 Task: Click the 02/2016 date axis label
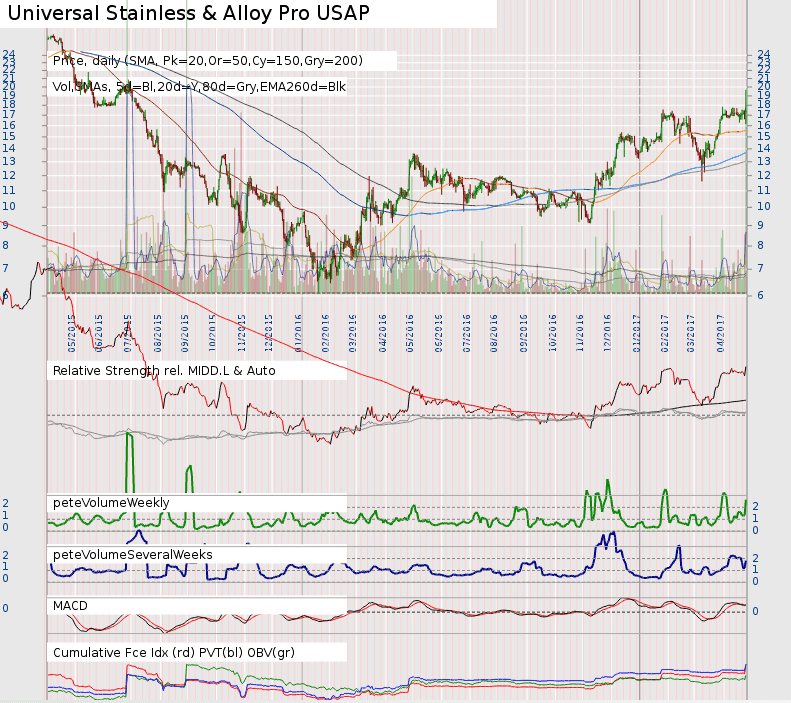(325, 333)
